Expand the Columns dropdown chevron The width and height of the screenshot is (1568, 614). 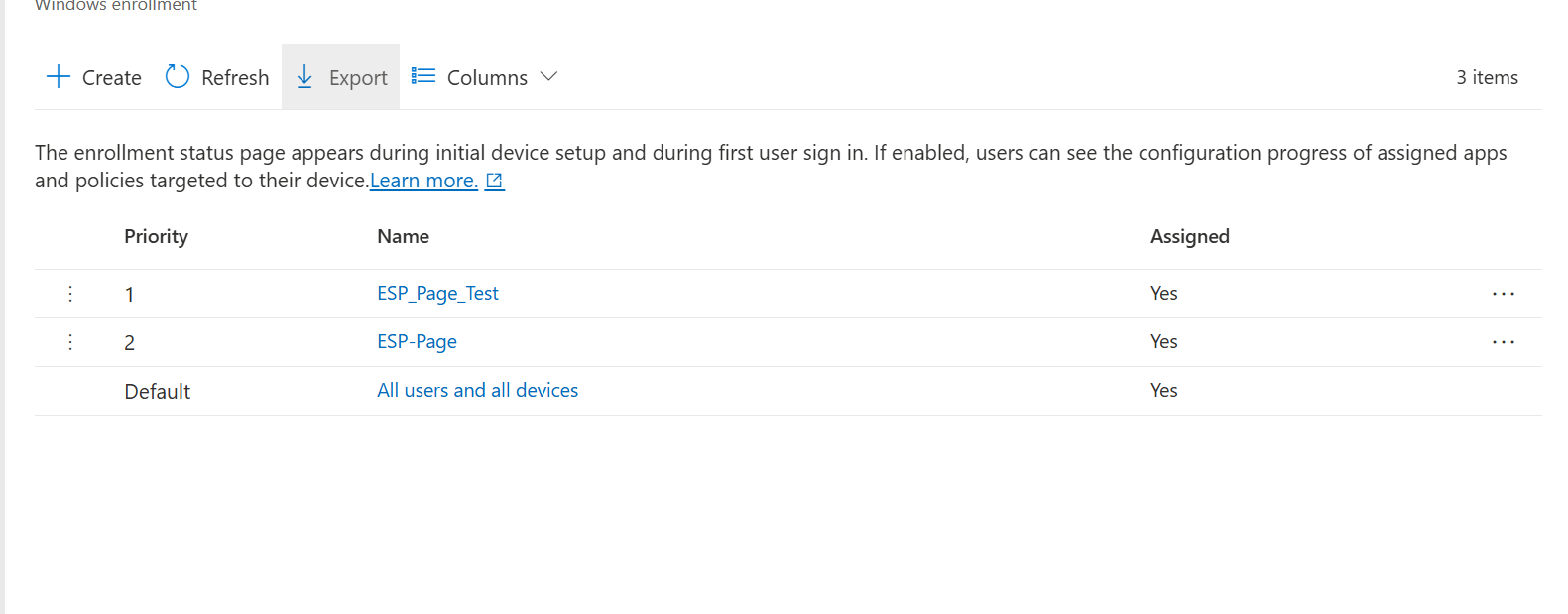548,76
